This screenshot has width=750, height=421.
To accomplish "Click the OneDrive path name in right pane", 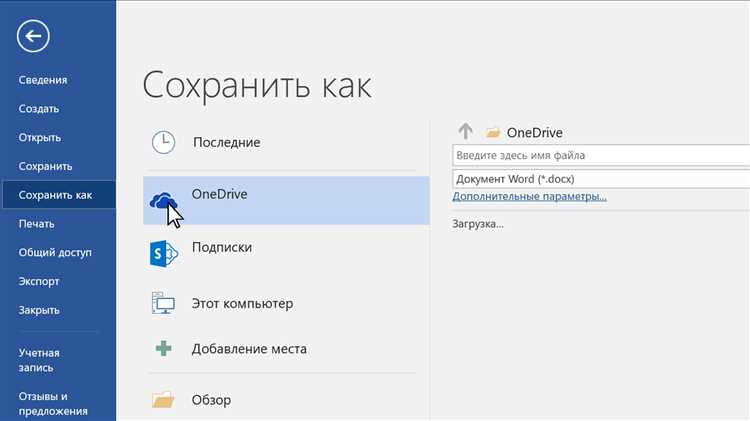I will click(x=535, y=133).
